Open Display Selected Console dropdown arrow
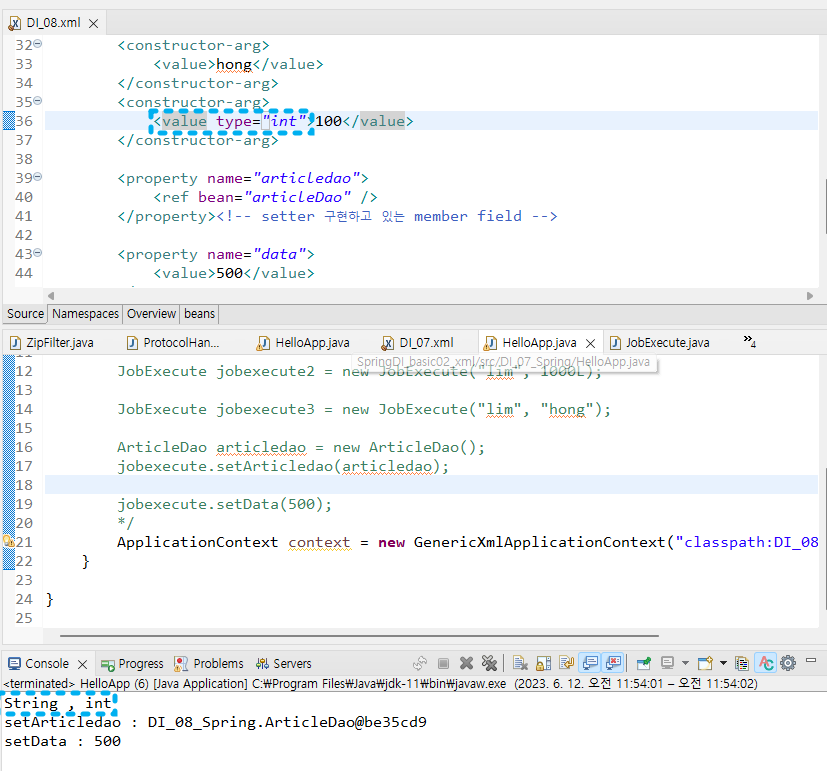 point(685,663)
